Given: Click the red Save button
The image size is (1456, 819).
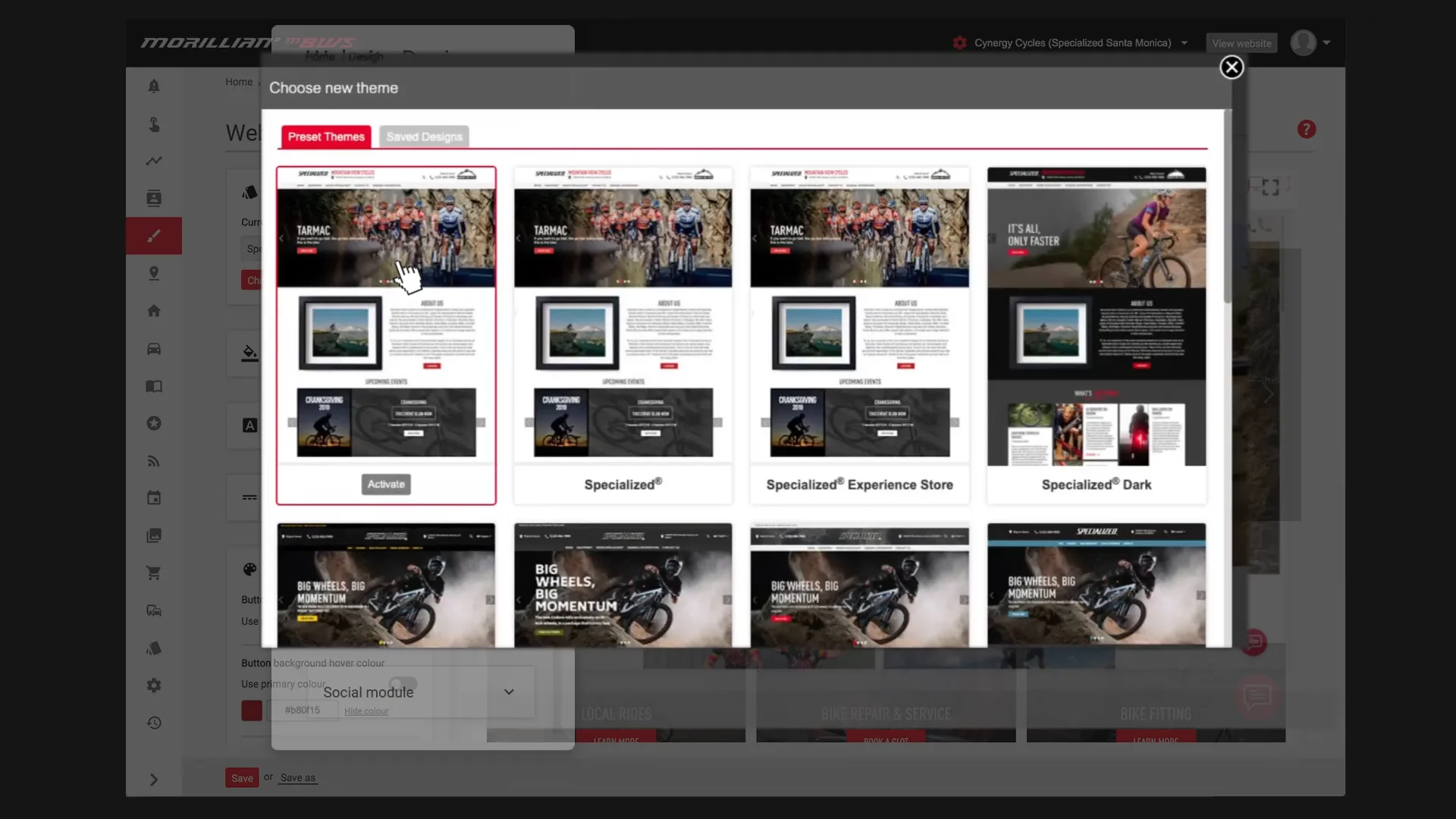Looking at the screenshot, I should (242, 778).
